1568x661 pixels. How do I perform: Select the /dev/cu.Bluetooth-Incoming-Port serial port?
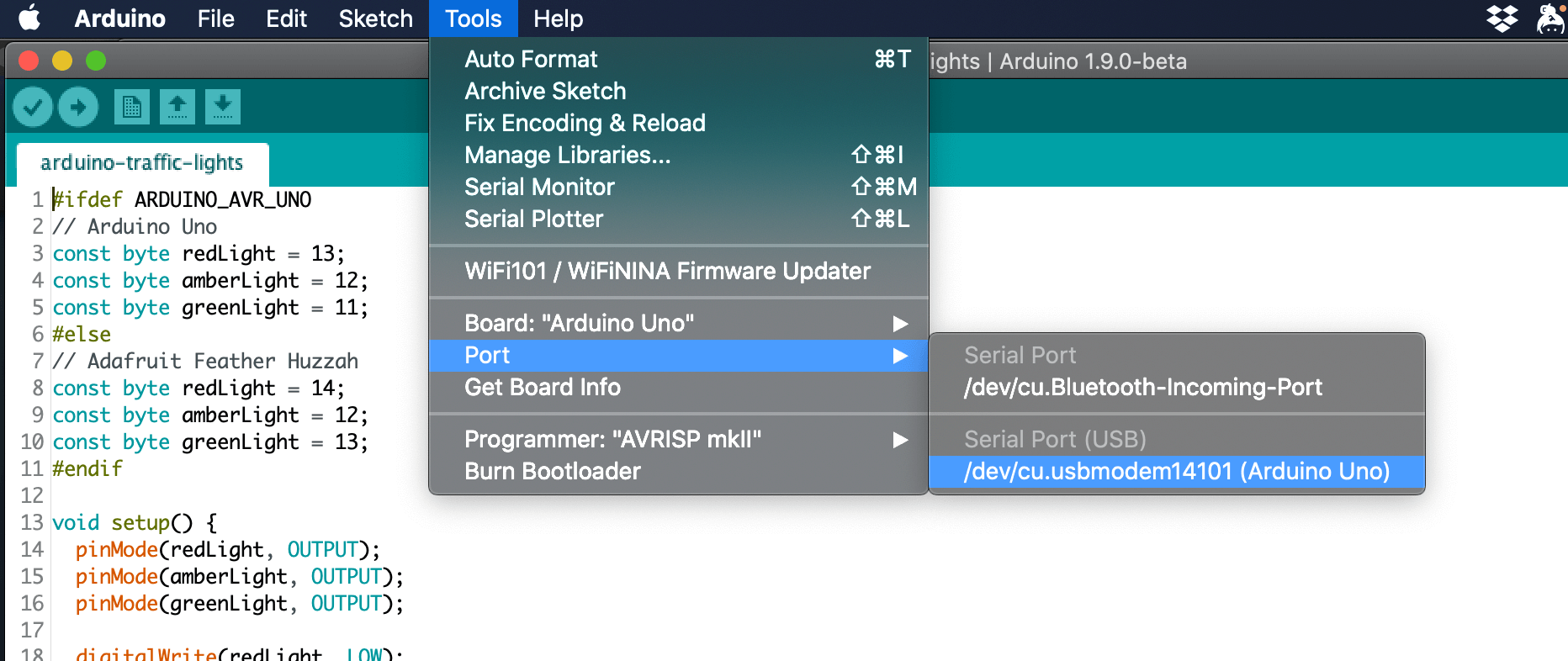1142,387
